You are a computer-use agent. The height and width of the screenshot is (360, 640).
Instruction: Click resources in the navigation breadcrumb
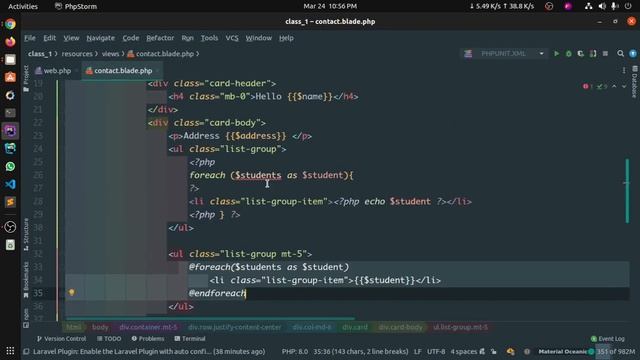coord(77,54)
